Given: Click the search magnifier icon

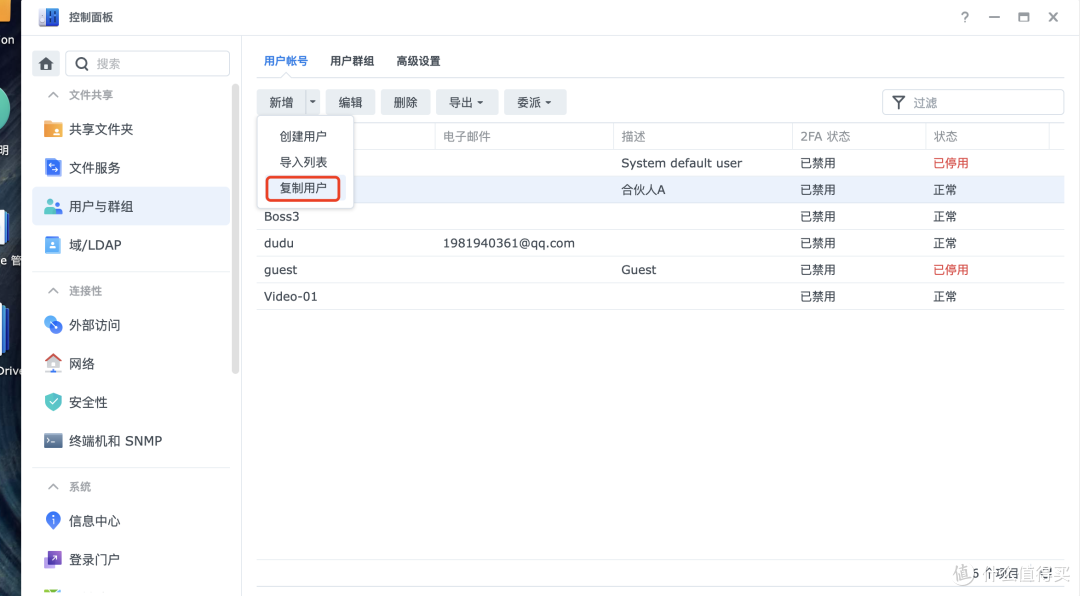Looking at the screenshot, I should [82, 64].
